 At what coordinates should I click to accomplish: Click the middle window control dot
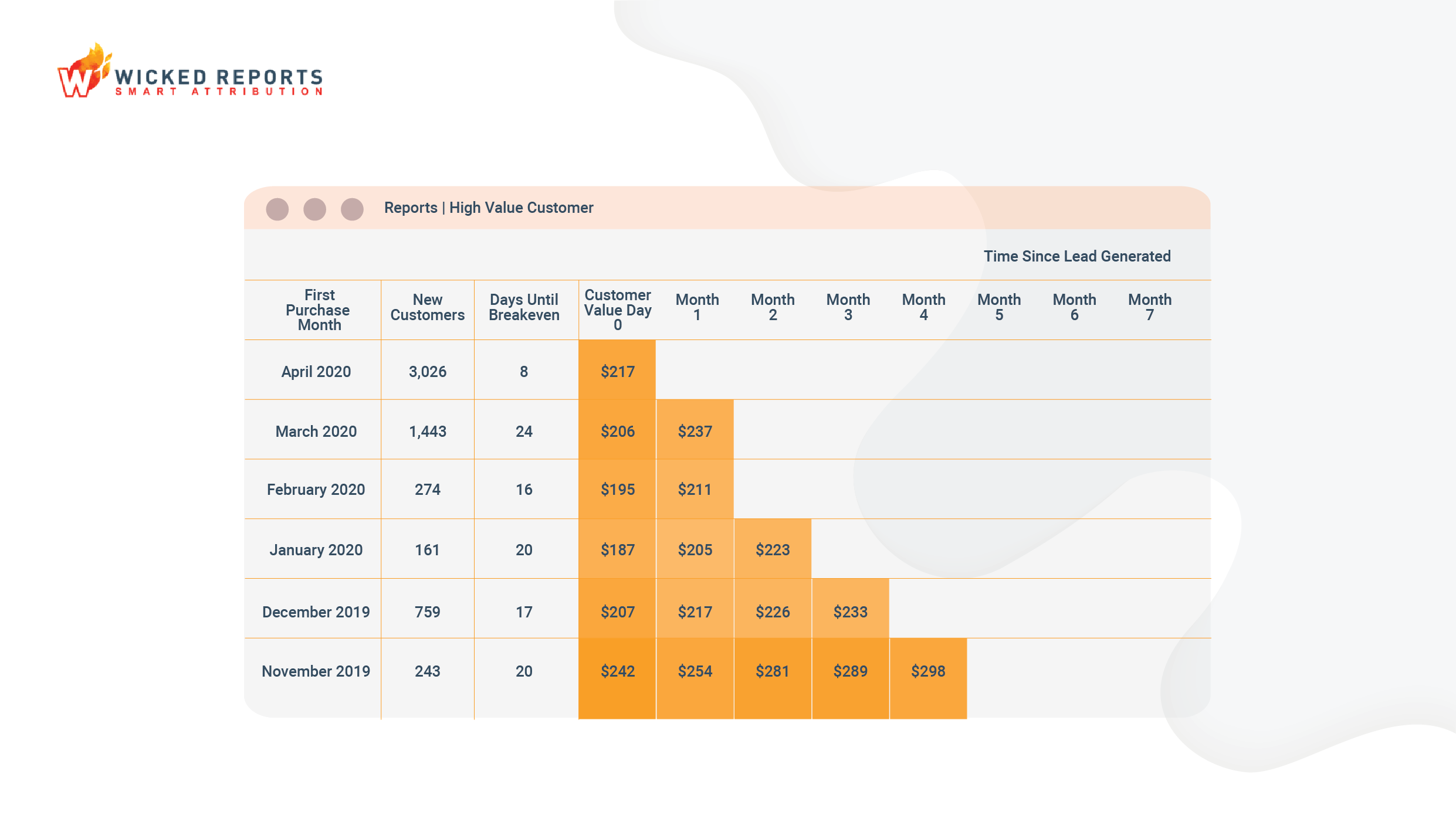coord(314,209)
